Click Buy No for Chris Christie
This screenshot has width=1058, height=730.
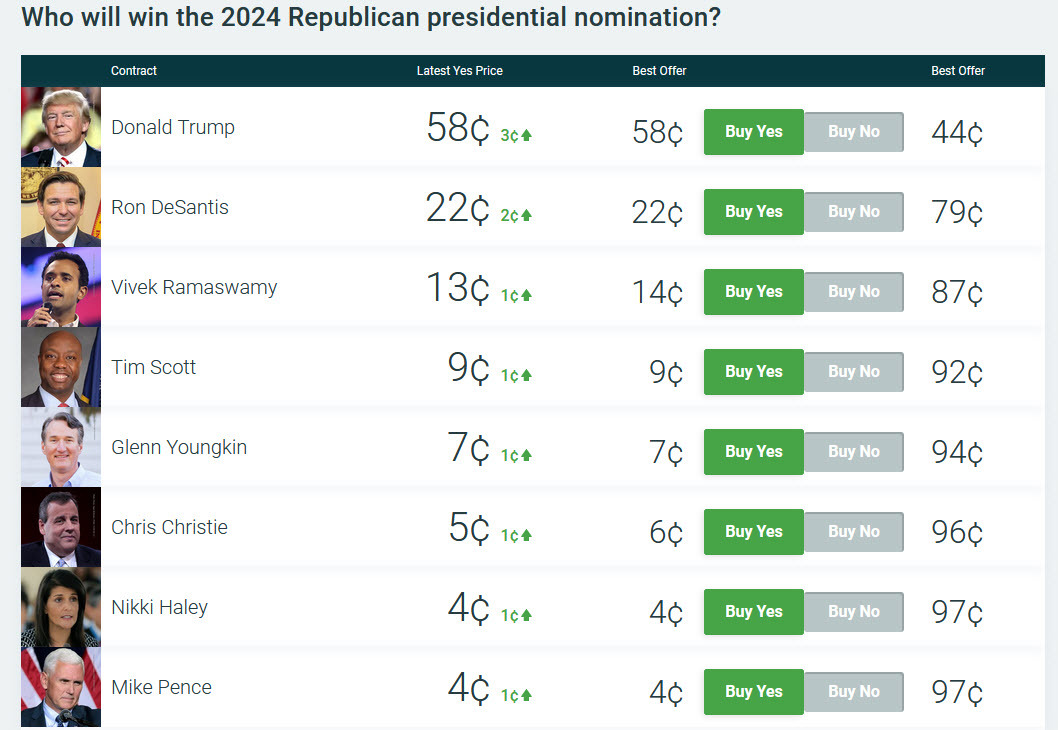click(x=853, y=531)
